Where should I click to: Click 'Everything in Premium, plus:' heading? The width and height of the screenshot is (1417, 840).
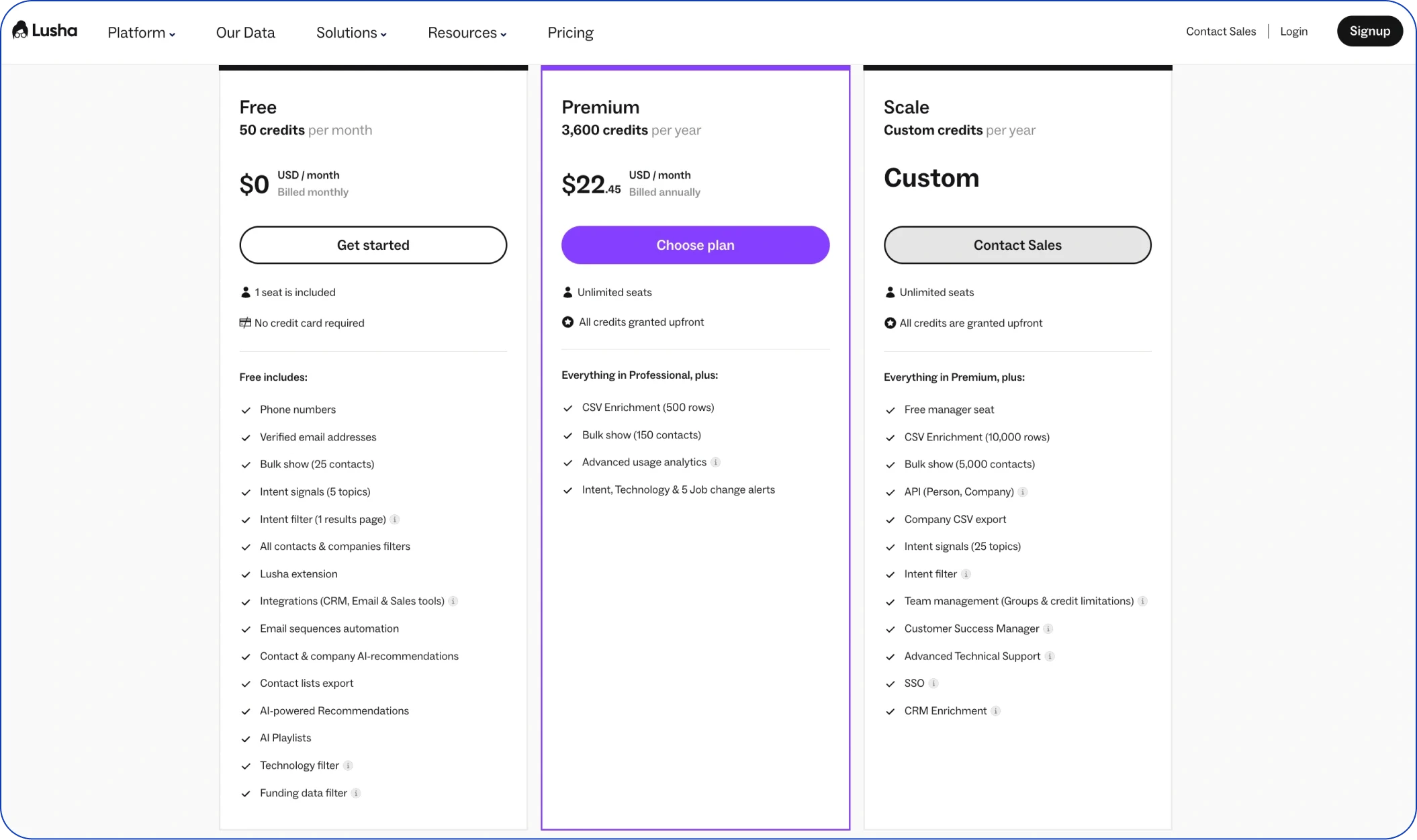954,377
